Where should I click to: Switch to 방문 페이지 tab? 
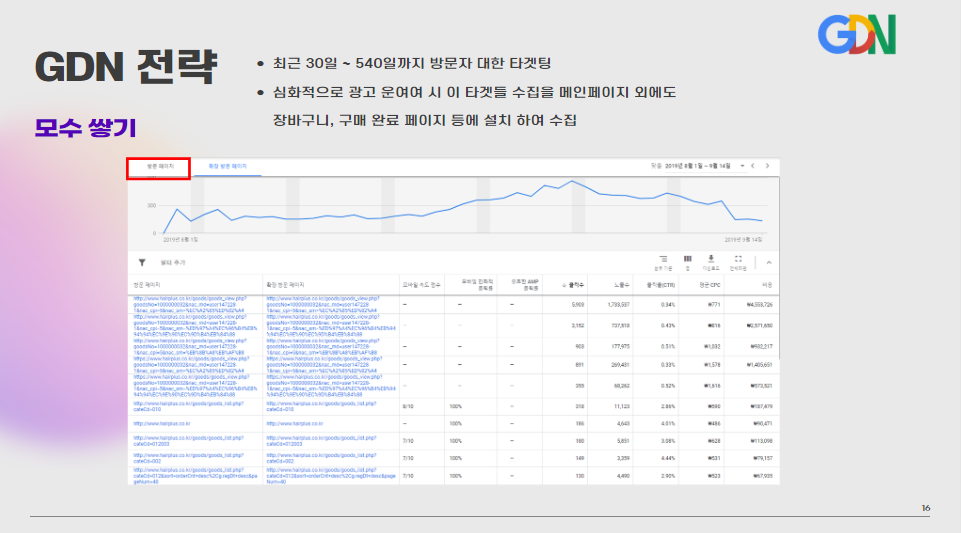159,167
